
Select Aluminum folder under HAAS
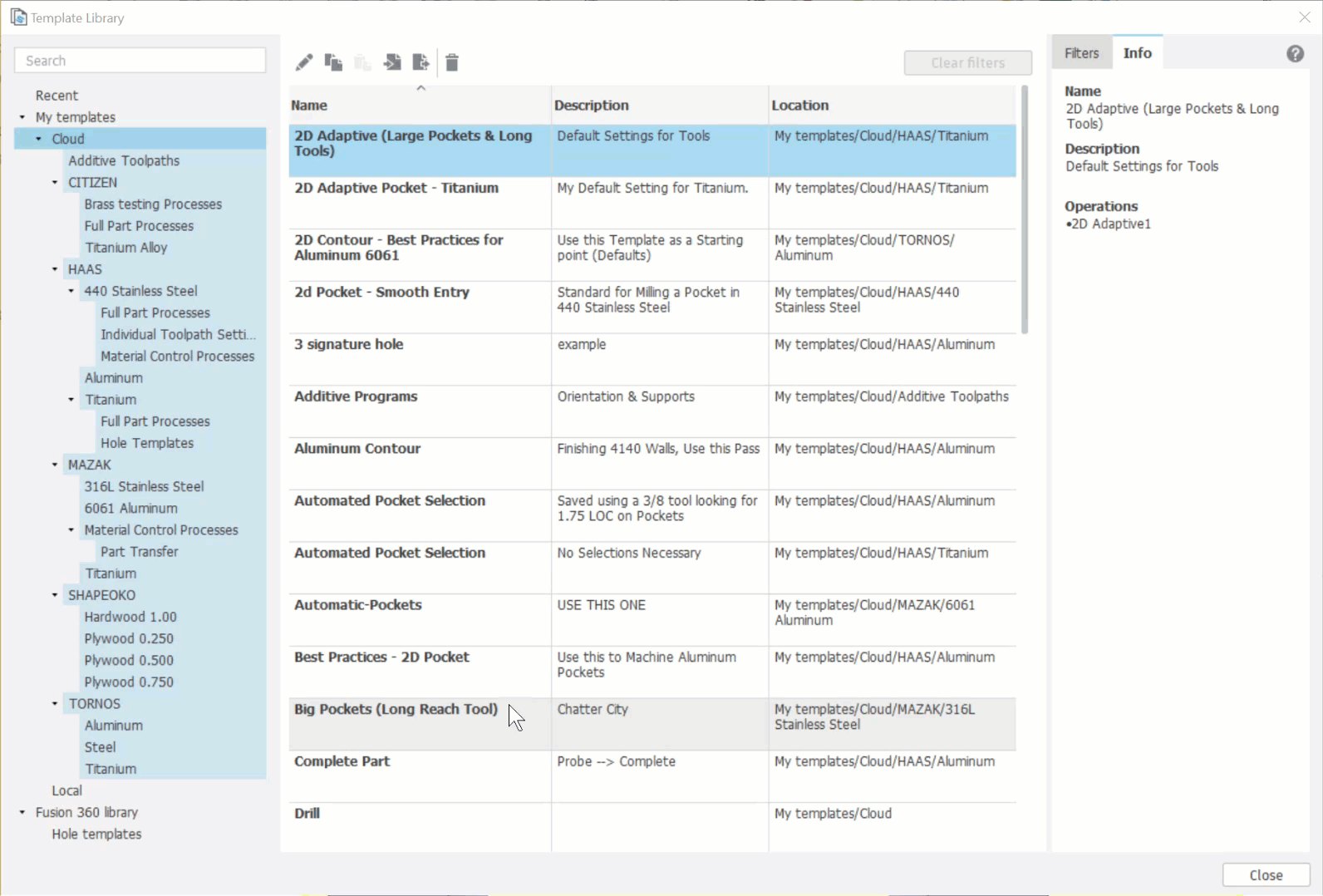113,378
